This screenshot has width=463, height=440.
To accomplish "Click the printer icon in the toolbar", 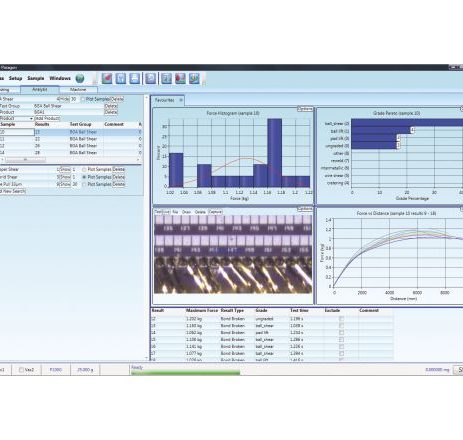I will point(135,79).
